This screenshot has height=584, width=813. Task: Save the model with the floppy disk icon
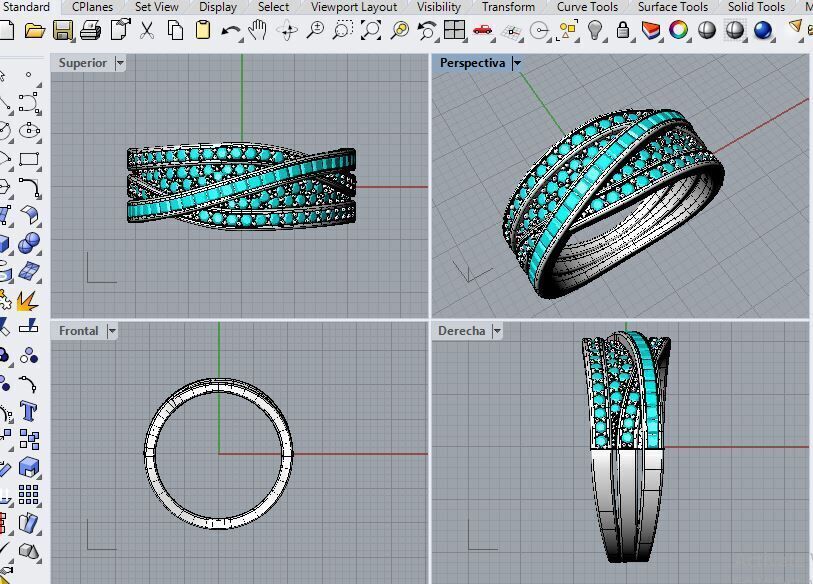[63, 31]
